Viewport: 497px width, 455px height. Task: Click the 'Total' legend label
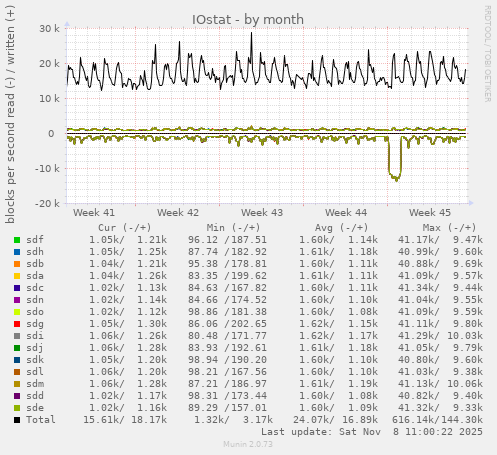[x=41, y=420]
